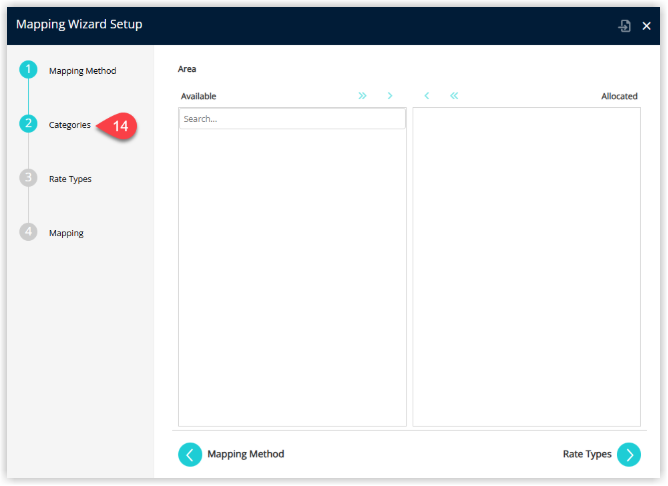668x486 pixels.
Task: Click the Available list heading
Action: pyautogui.click(x=199, y=96)
